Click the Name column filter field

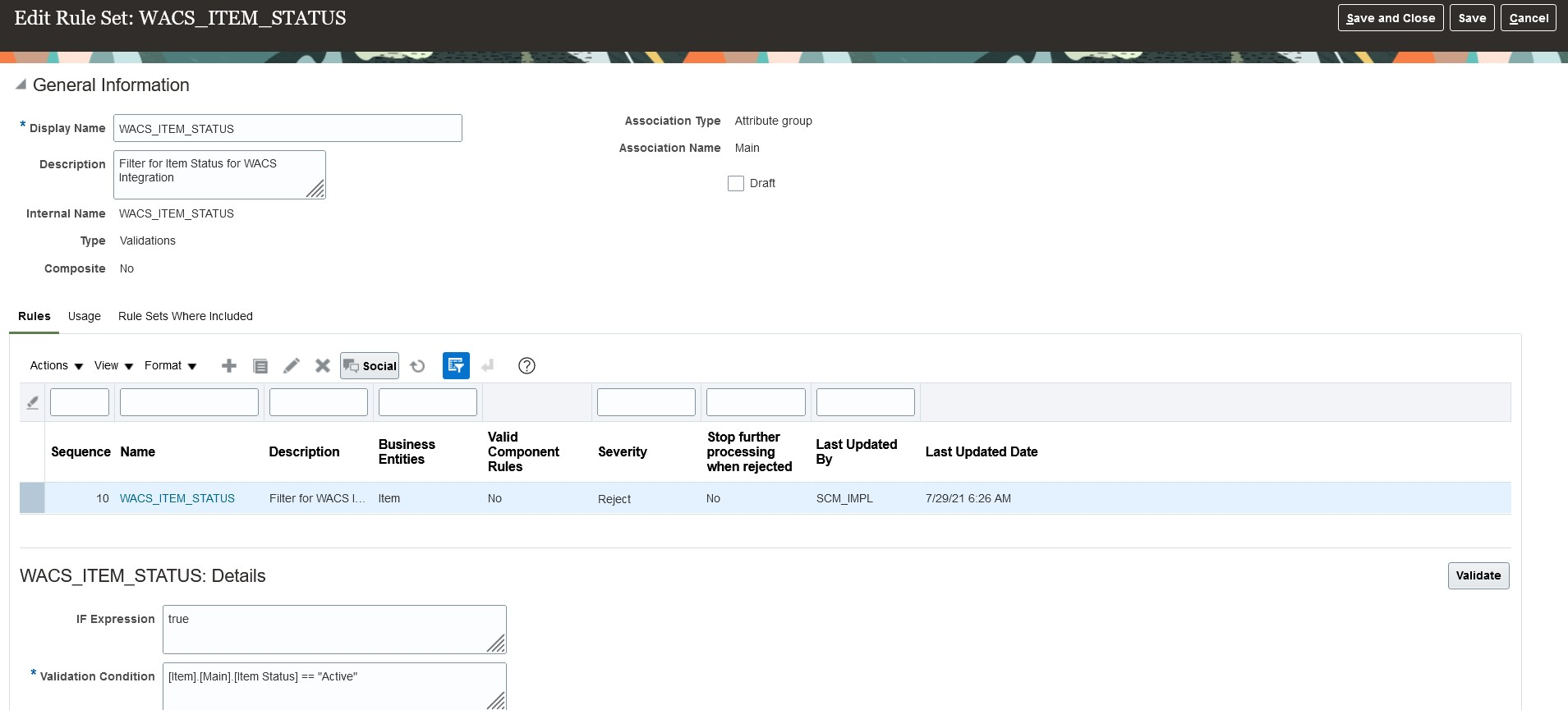(189, 402)
